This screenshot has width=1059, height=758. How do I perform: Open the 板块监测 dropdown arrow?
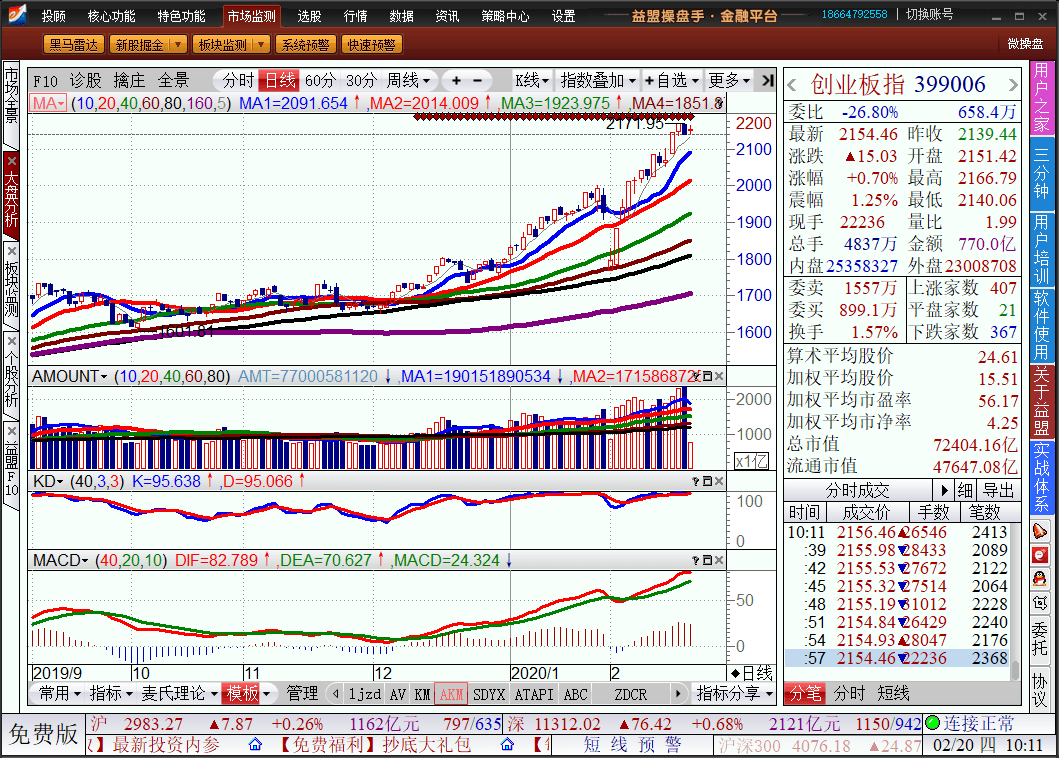coord(262,45)
